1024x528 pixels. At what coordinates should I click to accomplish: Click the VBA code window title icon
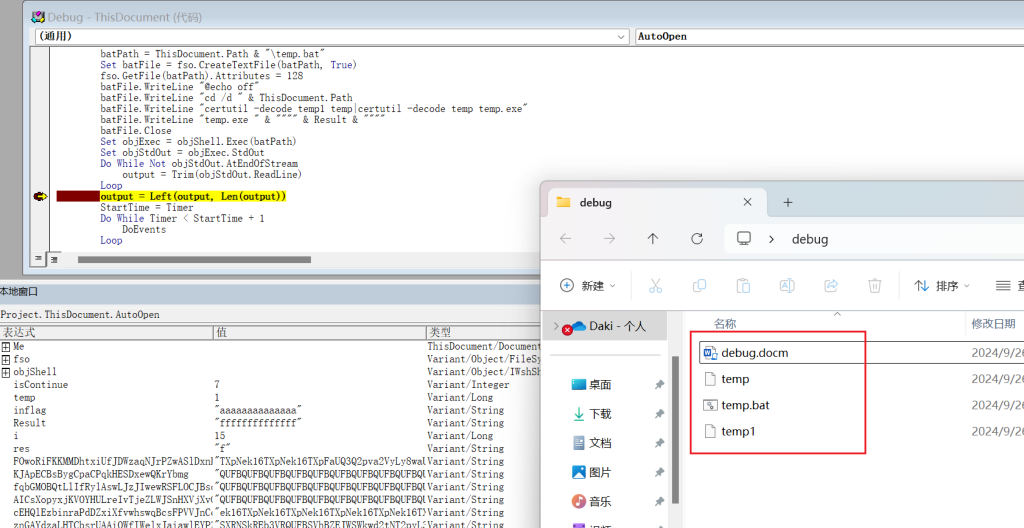pos(38,17)
